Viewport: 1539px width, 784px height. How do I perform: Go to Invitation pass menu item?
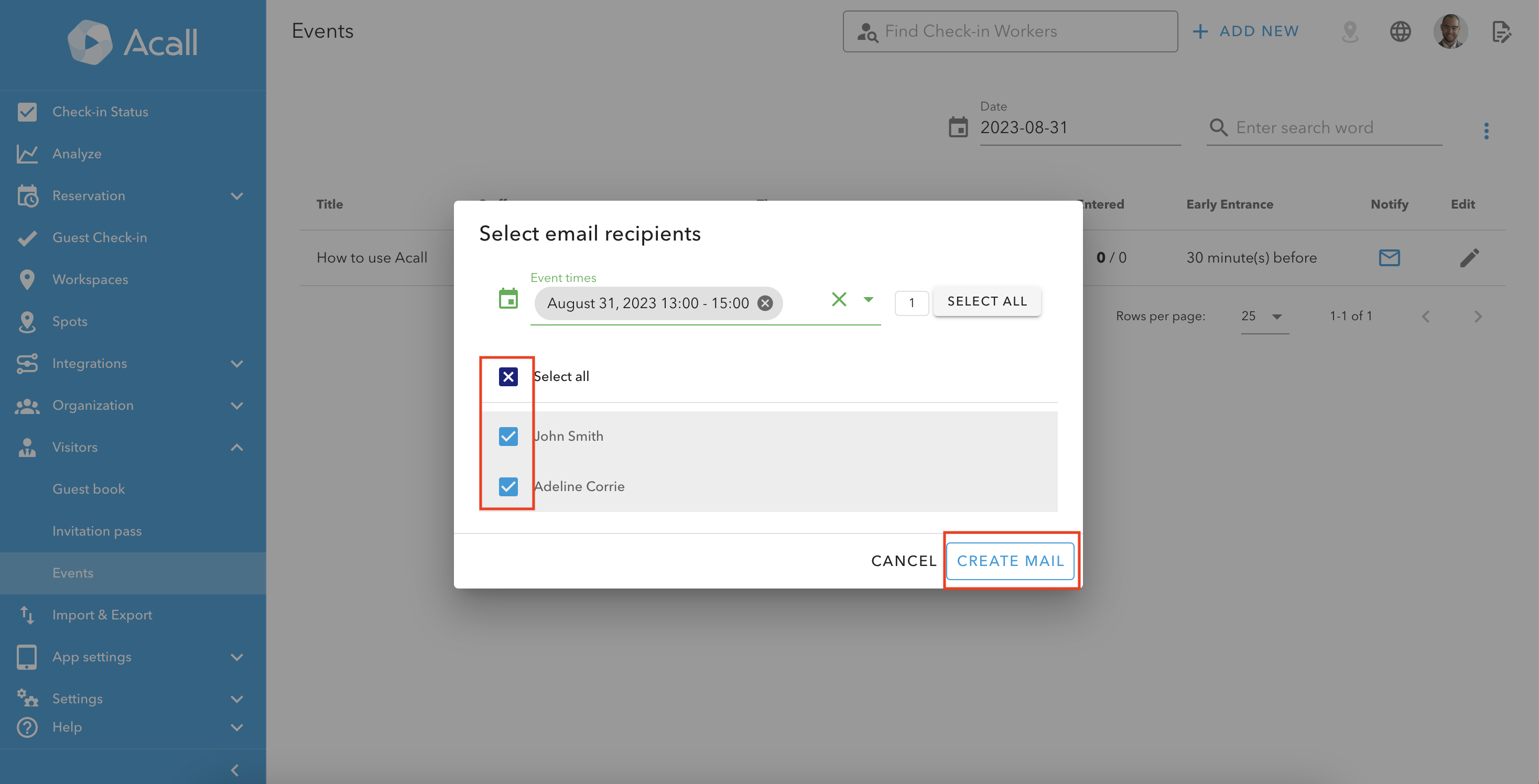(x=97, y=531)
